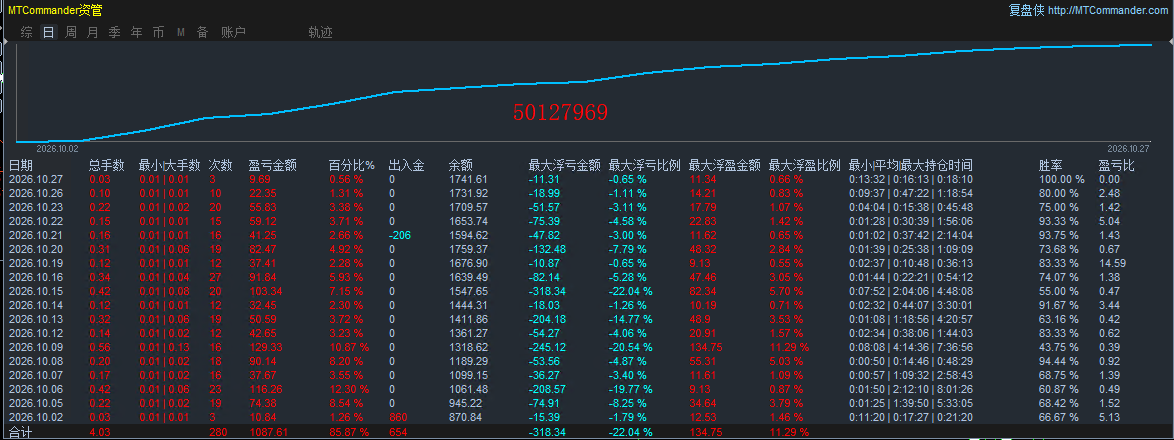Click the 100.00 % win rate value
The width and height of the screenshot is (1174, 440).
point(1062,180)
